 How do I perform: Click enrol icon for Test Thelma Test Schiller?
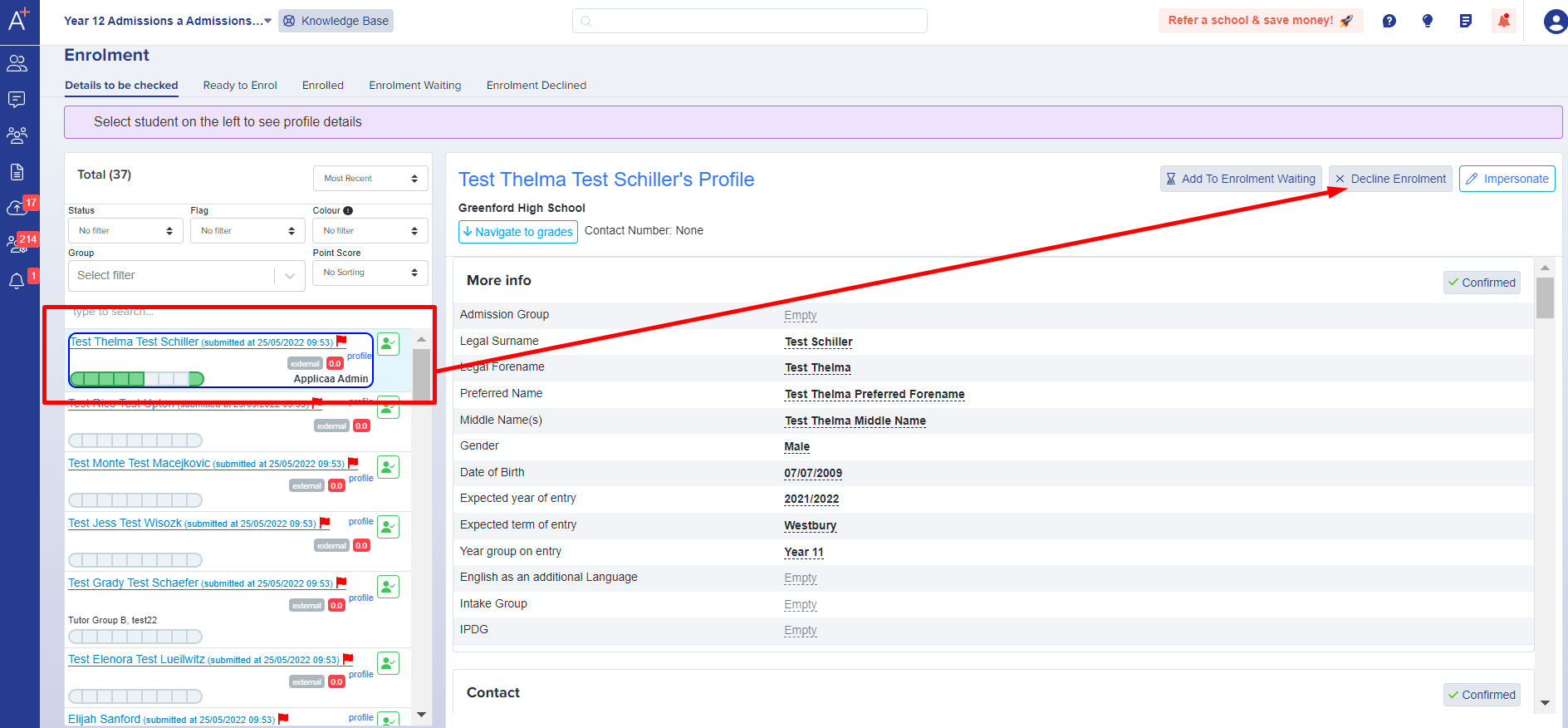coord(389,344)
